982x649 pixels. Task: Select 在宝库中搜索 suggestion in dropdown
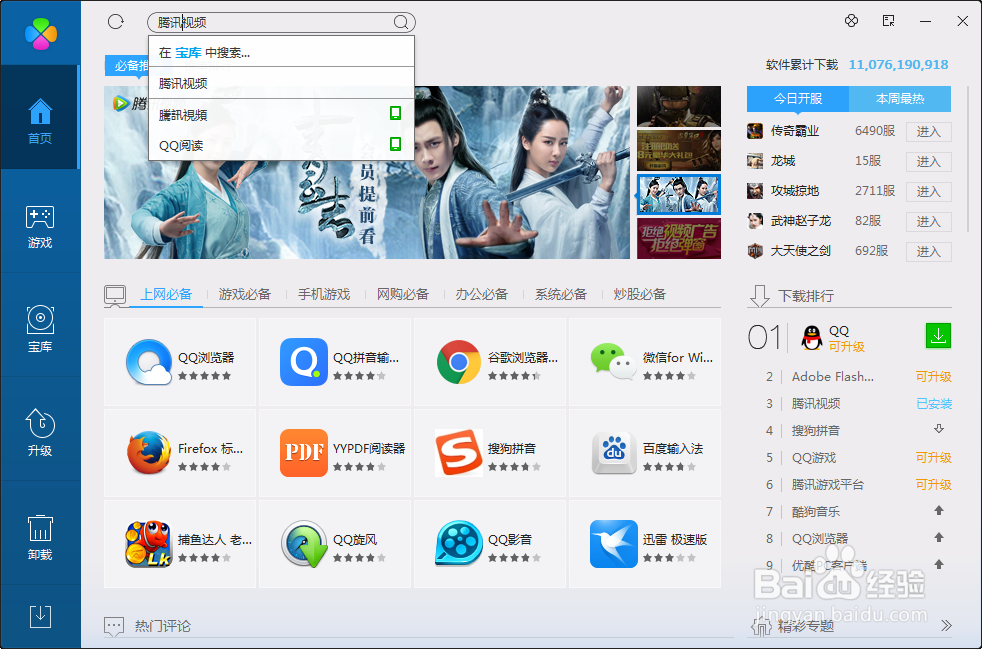[x=281, y=53]
